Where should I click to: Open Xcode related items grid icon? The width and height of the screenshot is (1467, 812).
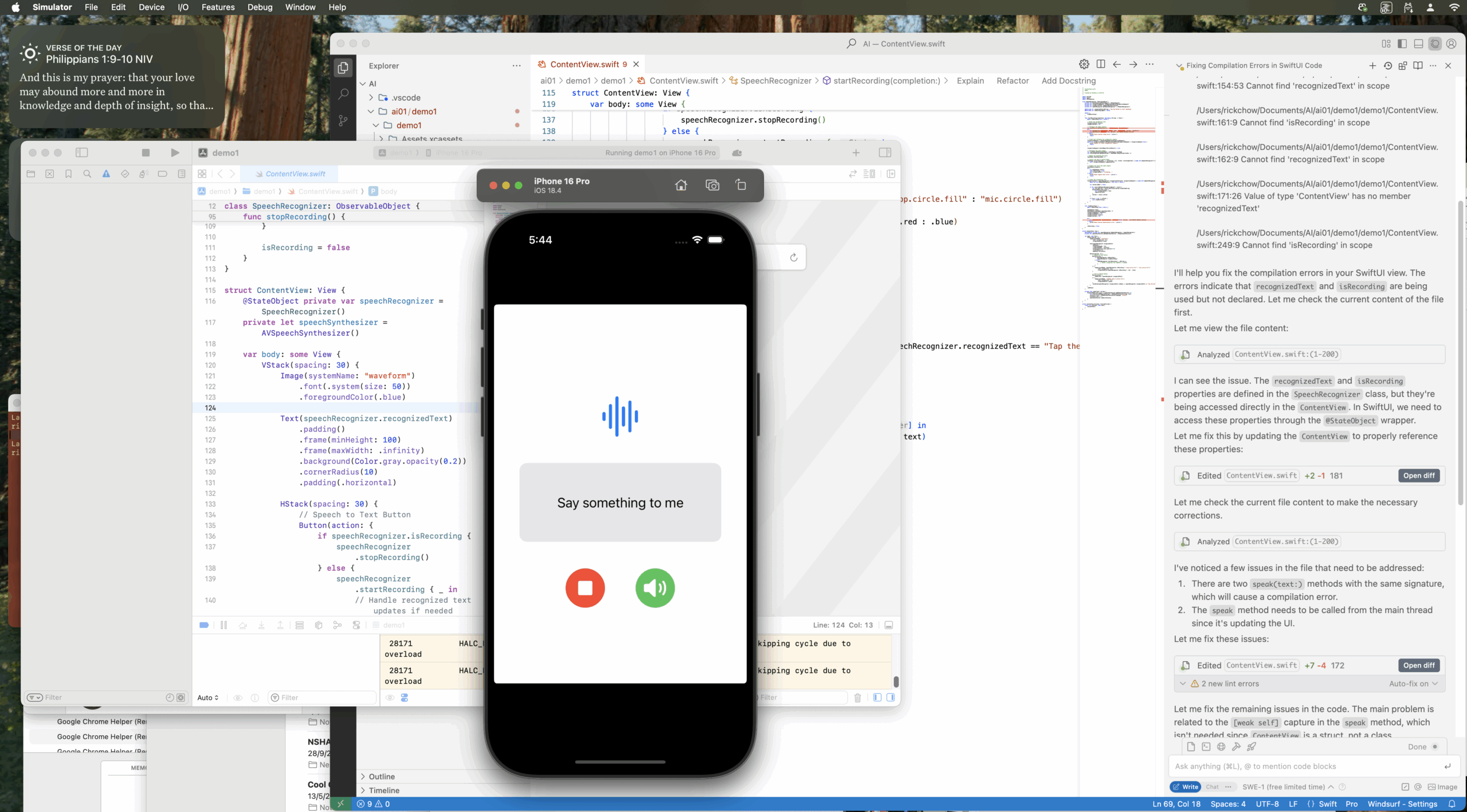202,174
